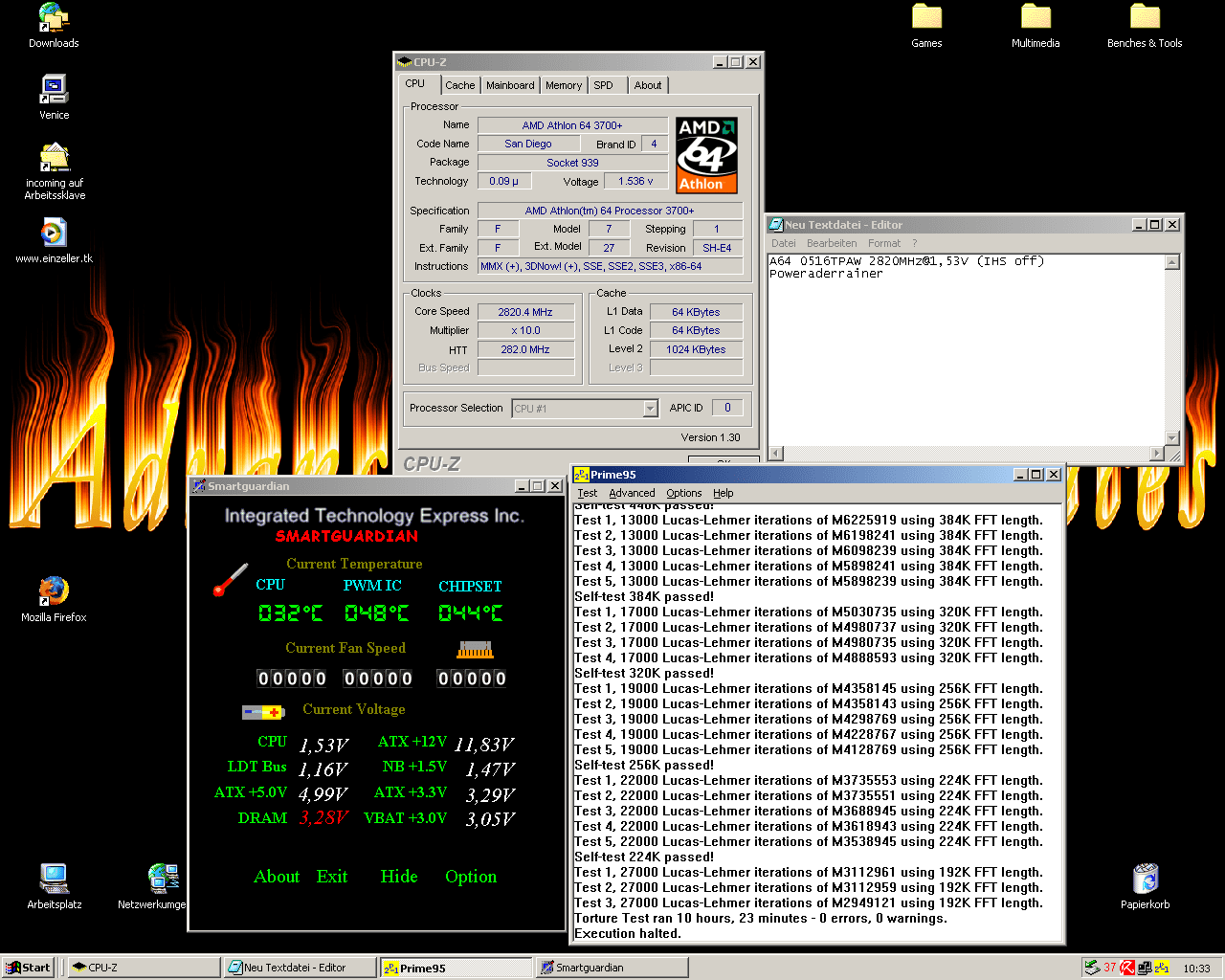Open the Bearbeiten menu in Editor
Screen dimensions: 1225x980
832,243
